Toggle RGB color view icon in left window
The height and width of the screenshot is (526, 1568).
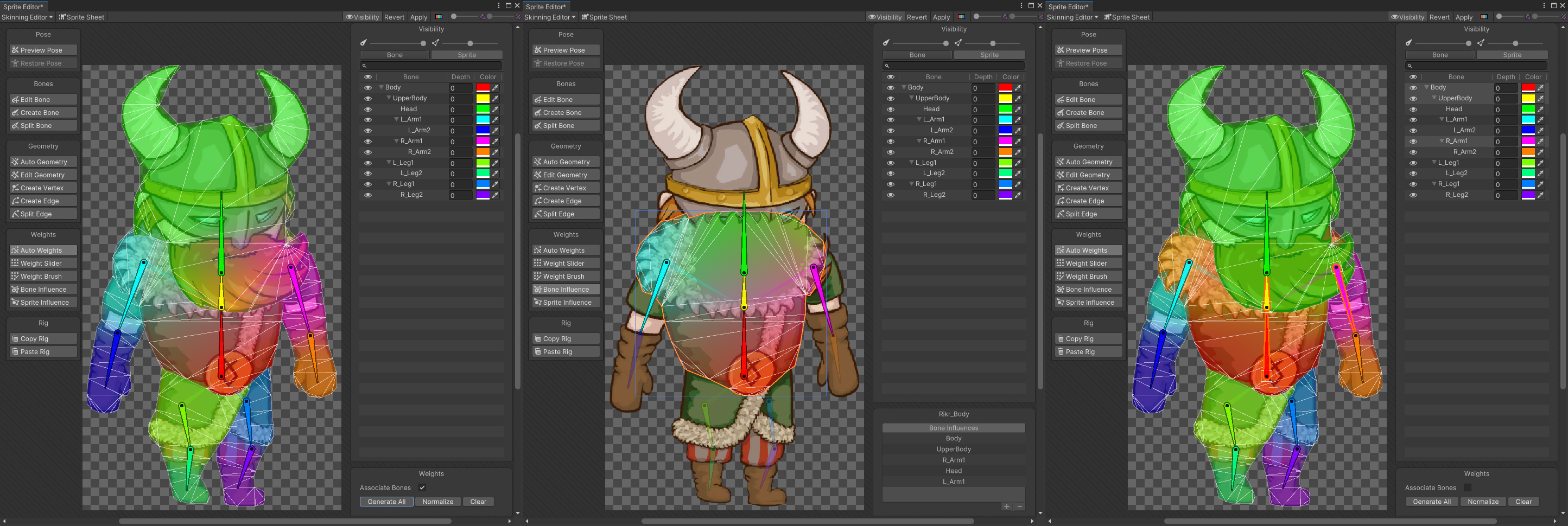[x=439, y=17]
